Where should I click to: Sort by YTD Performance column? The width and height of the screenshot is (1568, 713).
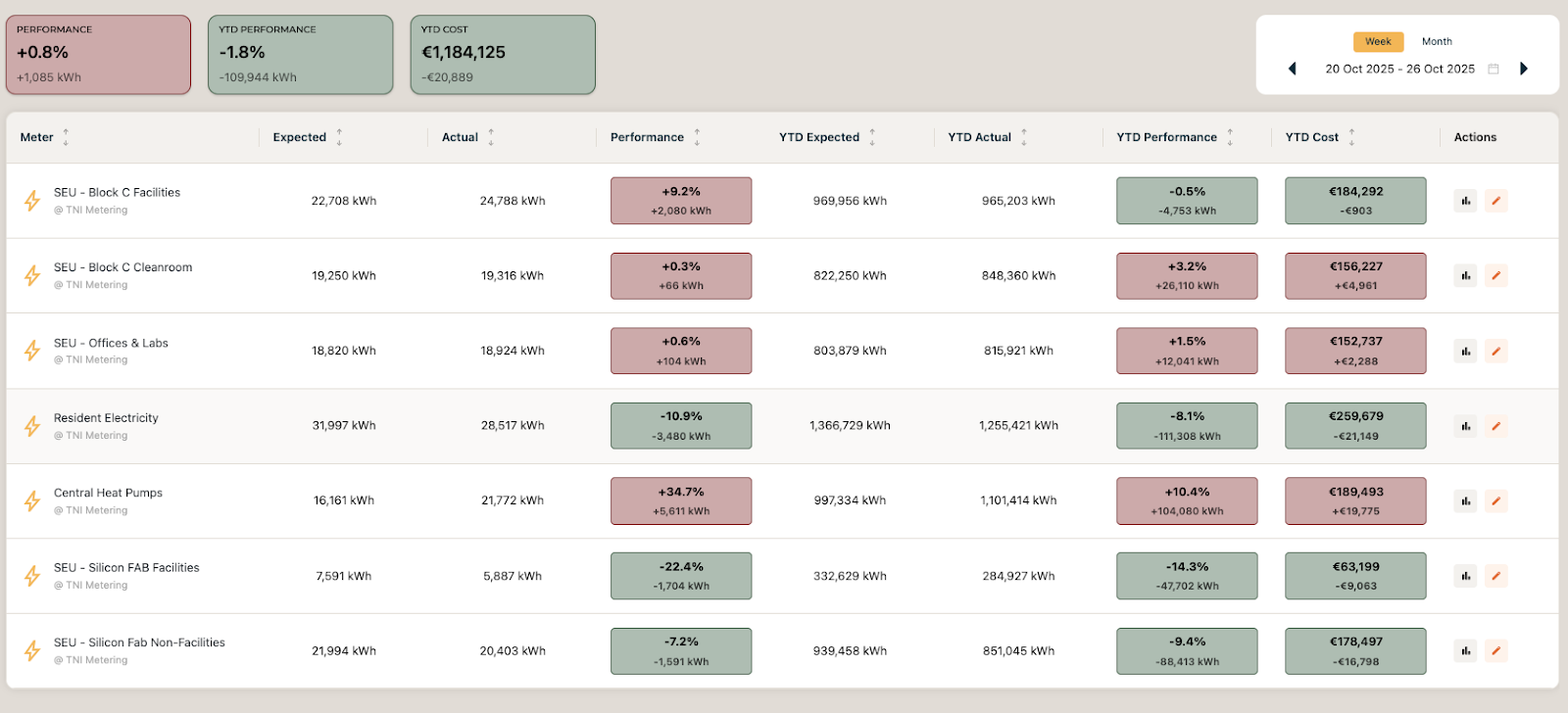tap(1230, 137)
